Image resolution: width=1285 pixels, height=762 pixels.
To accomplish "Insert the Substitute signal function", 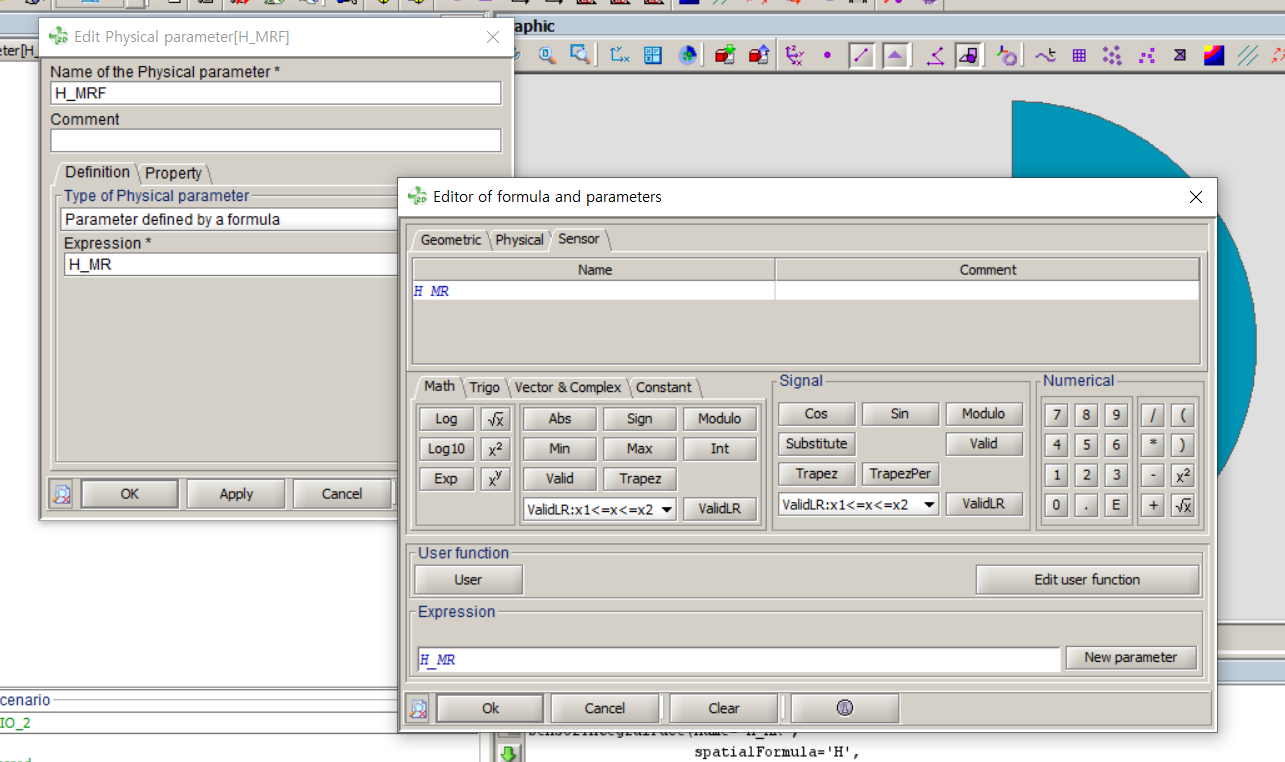I will pyautogui.click(x=816, y=444).
